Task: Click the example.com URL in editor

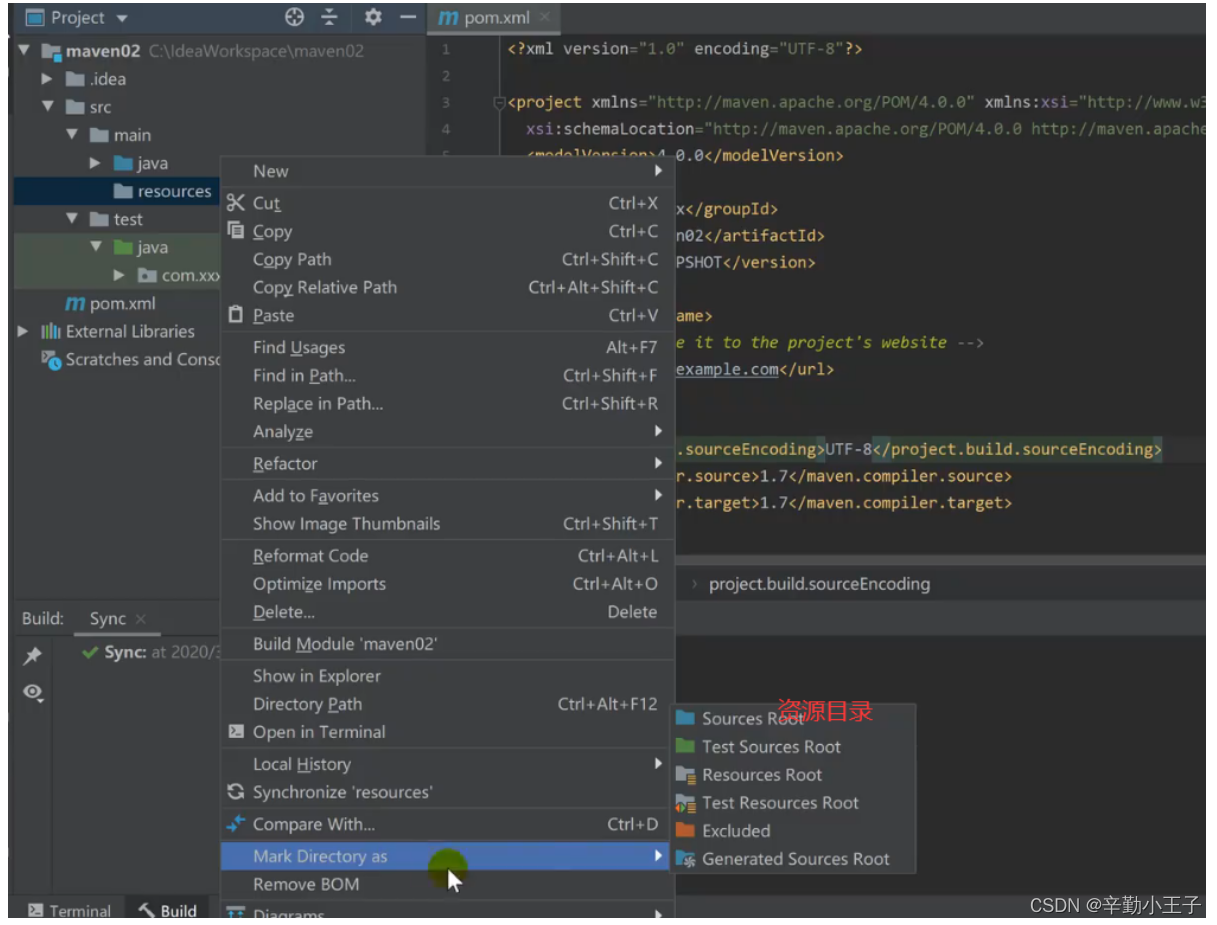Action: (x=728, y=369)
